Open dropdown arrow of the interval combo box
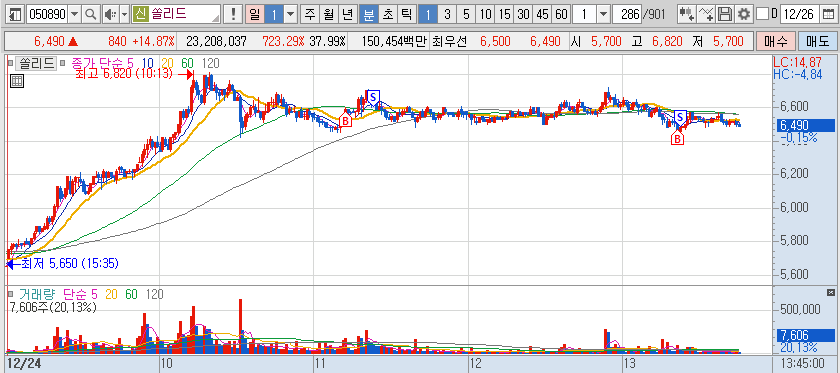 (x=603, y=14)
